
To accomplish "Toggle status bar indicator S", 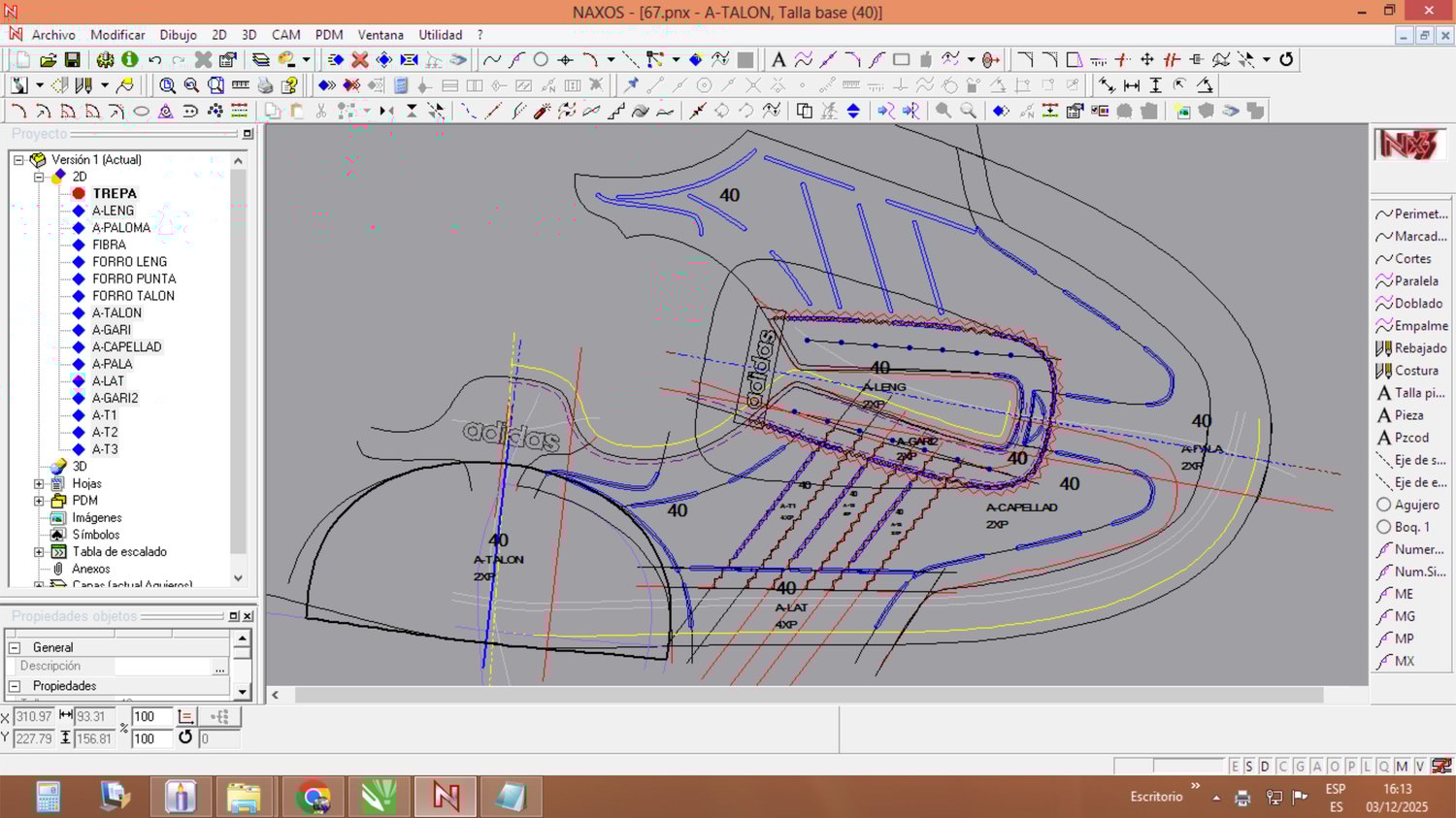I will (1249, 767).
